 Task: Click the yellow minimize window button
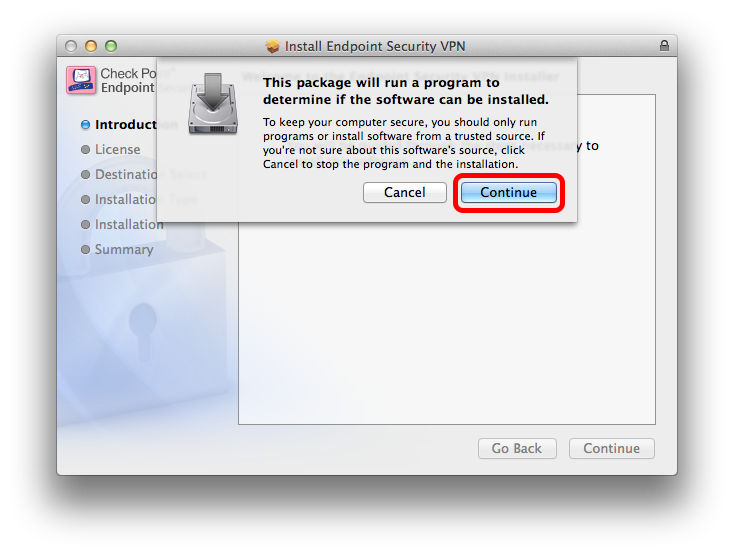pyautogui.click(x=91, y=46)
